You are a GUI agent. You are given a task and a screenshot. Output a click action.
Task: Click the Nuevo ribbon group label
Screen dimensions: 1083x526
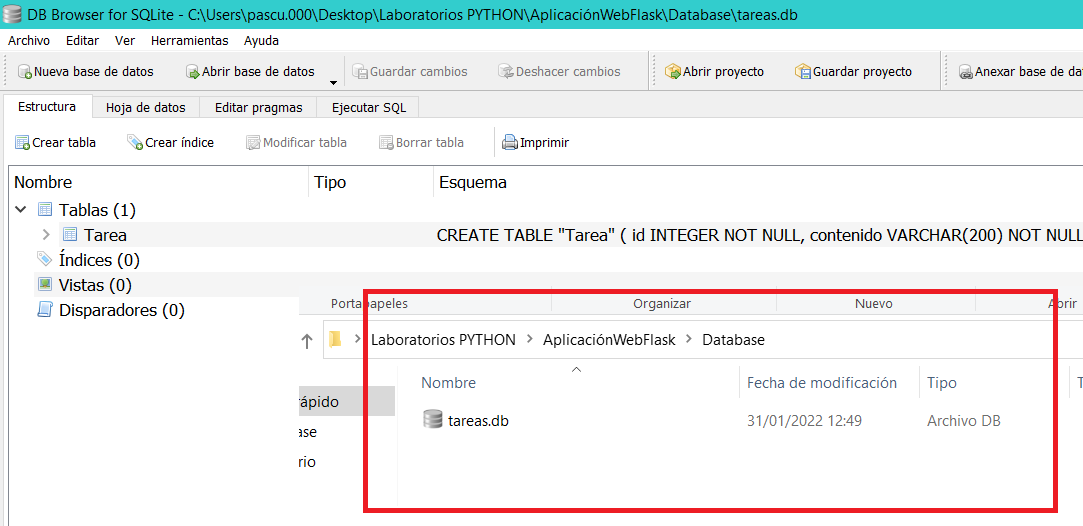click(x=874, y=304)
